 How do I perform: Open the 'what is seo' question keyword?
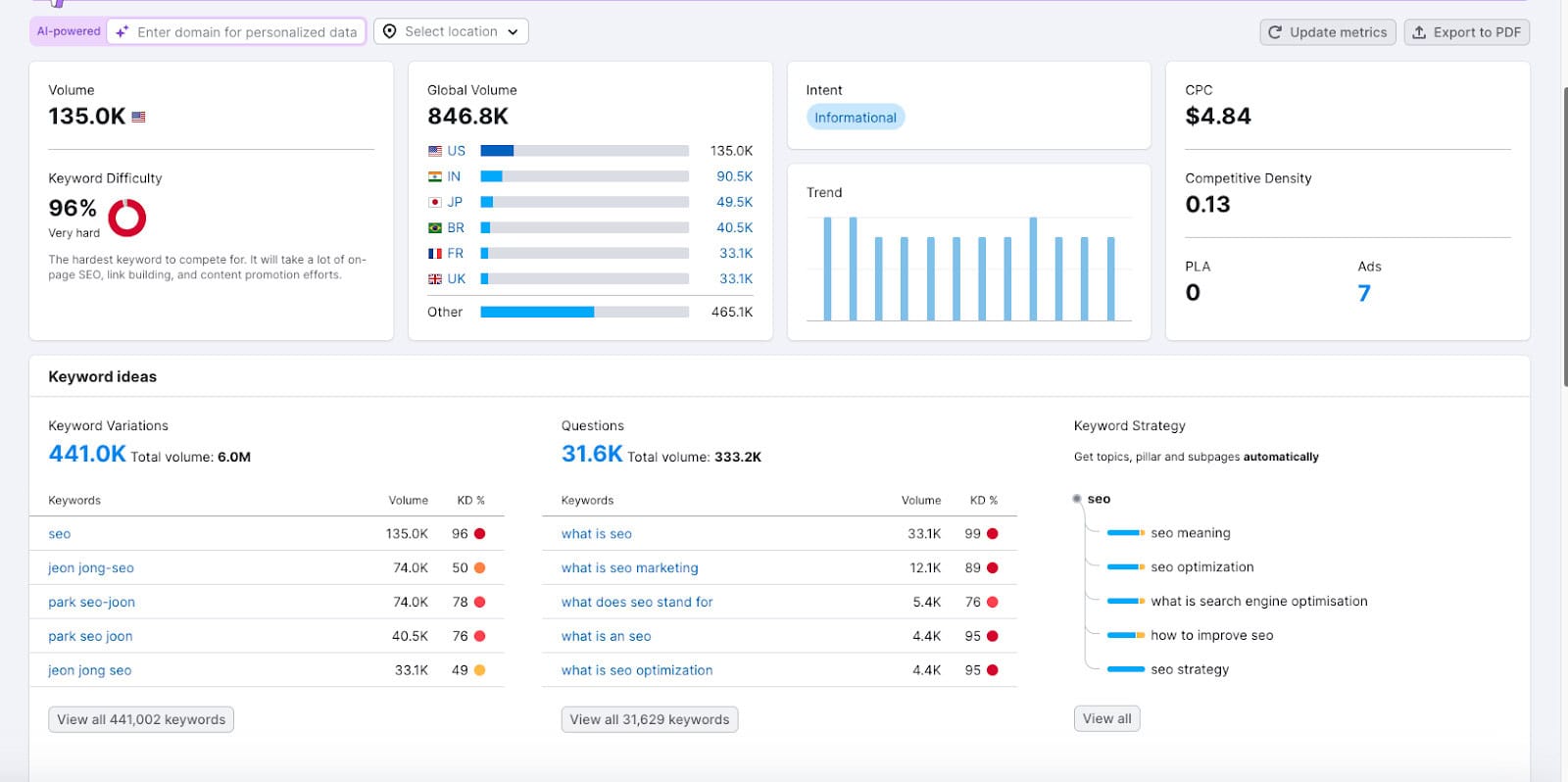pyautogui.click(x=596, y=534)
